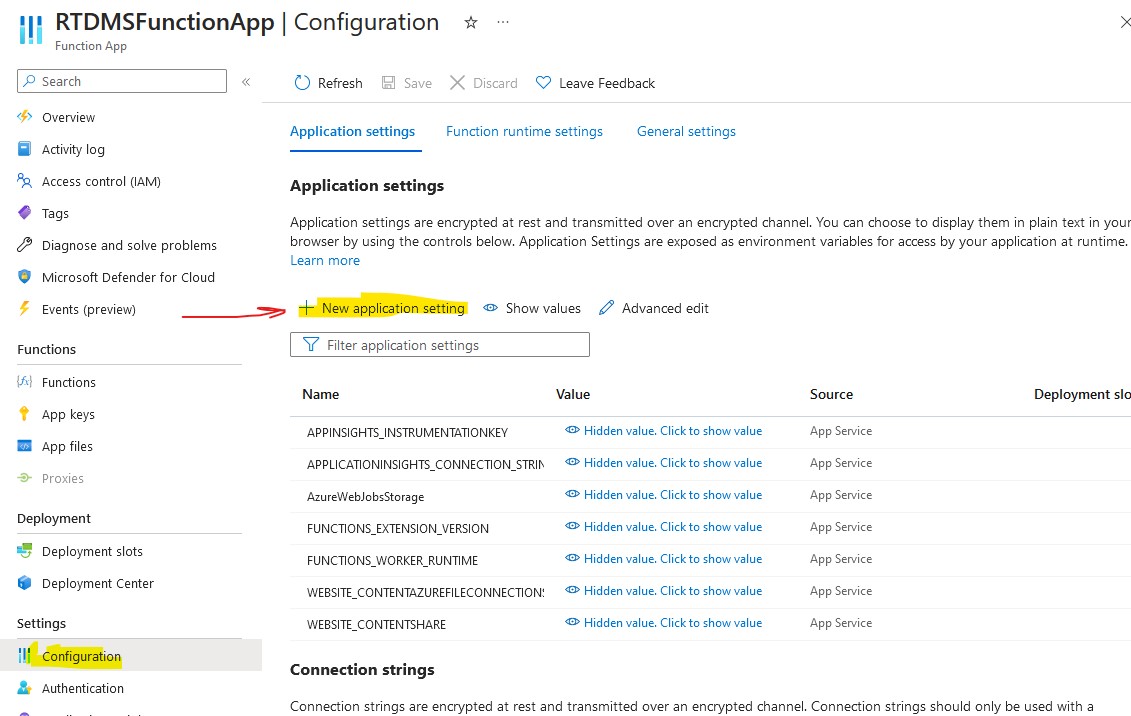Collapse the sidebar with the double chevron
This screenshot has height=716, width=1131.
[246, 81]
